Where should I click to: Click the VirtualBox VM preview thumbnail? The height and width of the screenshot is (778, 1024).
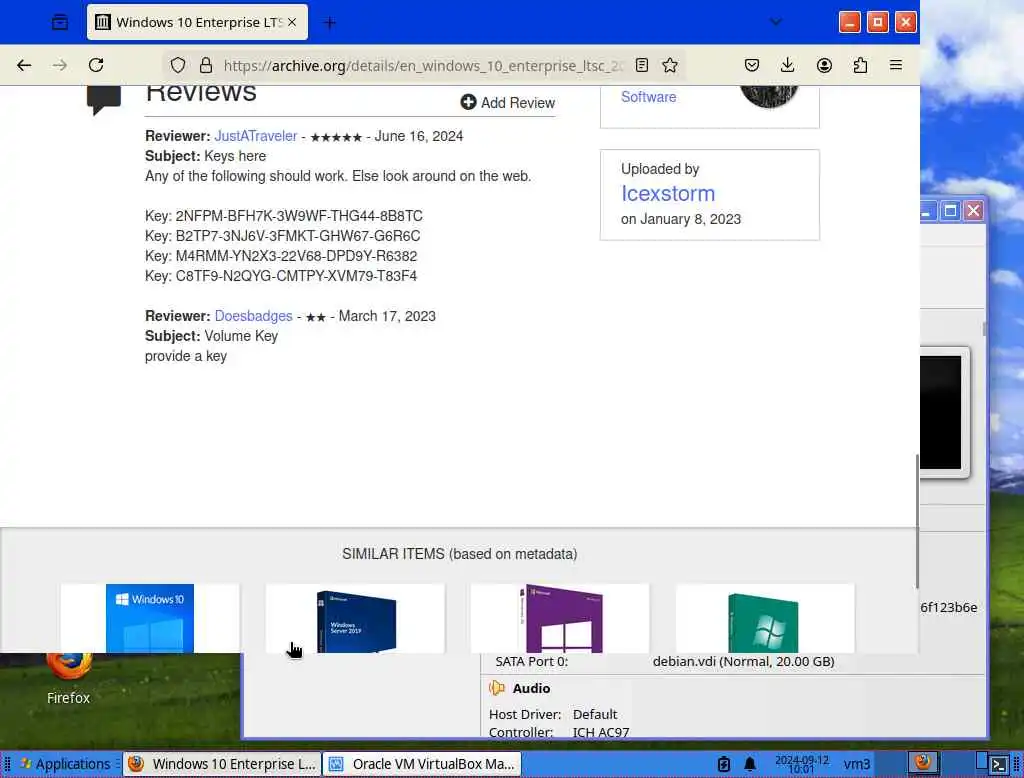[x=941, y=412]
